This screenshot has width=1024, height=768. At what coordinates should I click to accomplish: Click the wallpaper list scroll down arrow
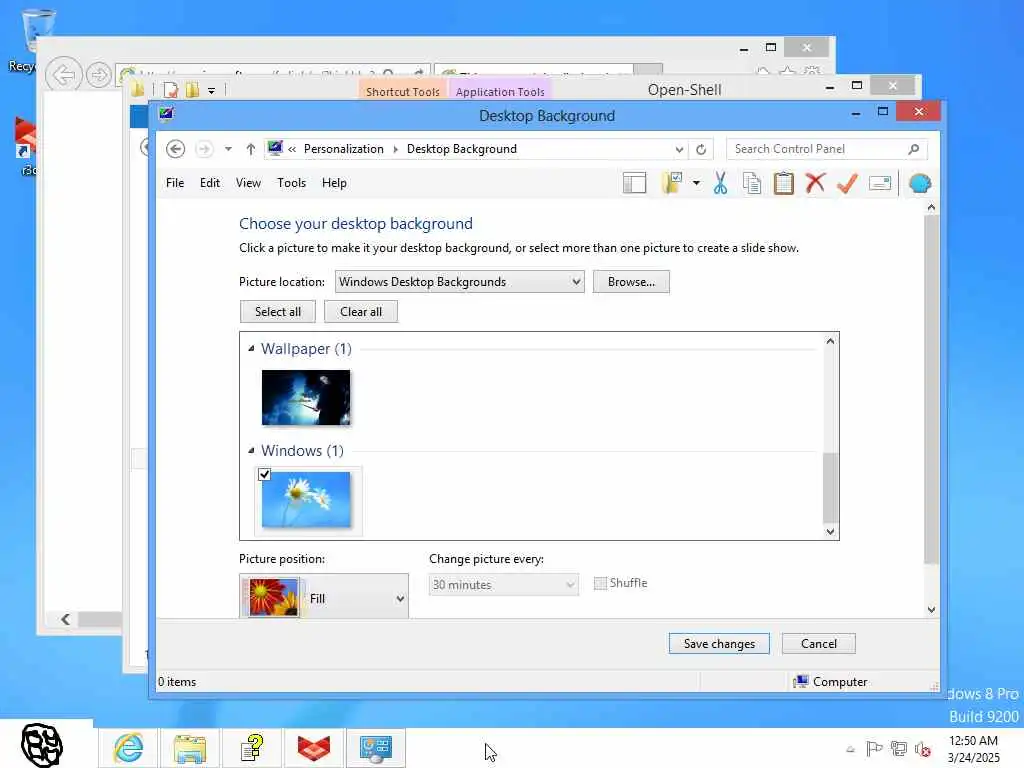[x=830, y=532]
